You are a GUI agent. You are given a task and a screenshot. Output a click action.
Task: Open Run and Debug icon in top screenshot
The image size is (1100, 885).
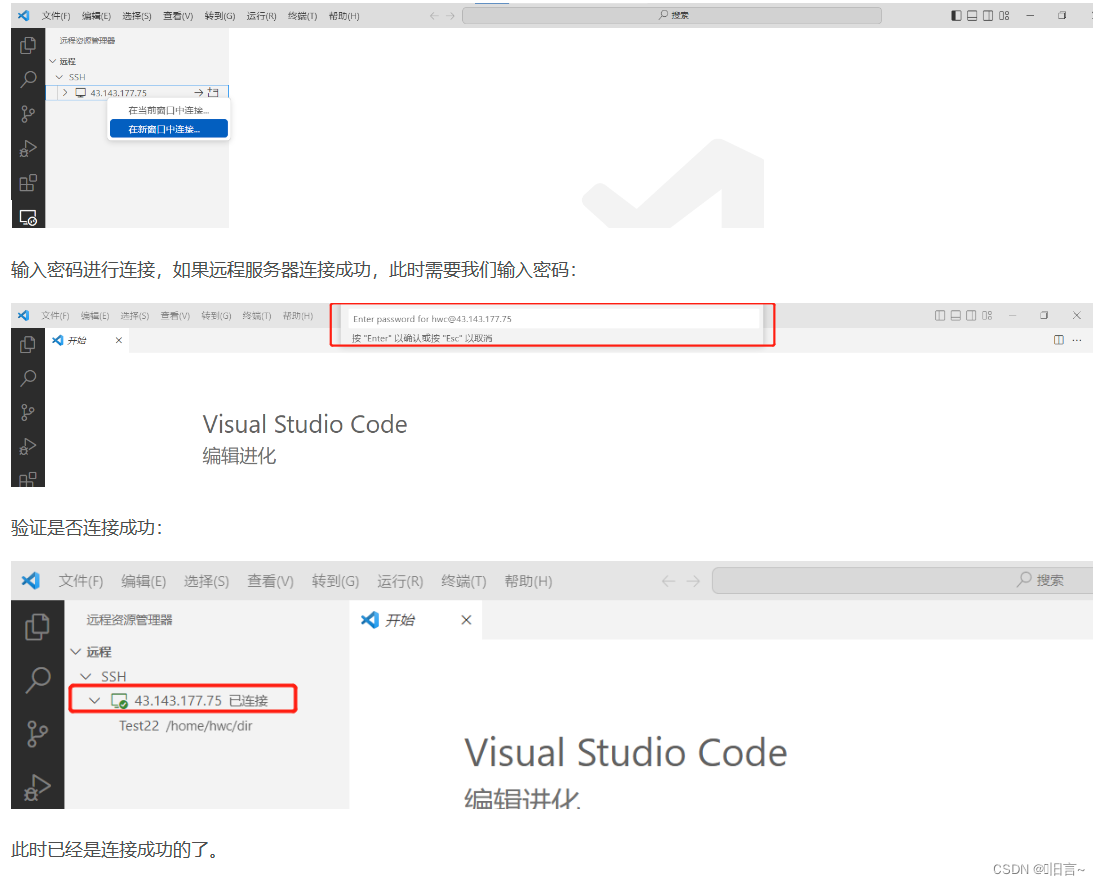tap(28, 149)
